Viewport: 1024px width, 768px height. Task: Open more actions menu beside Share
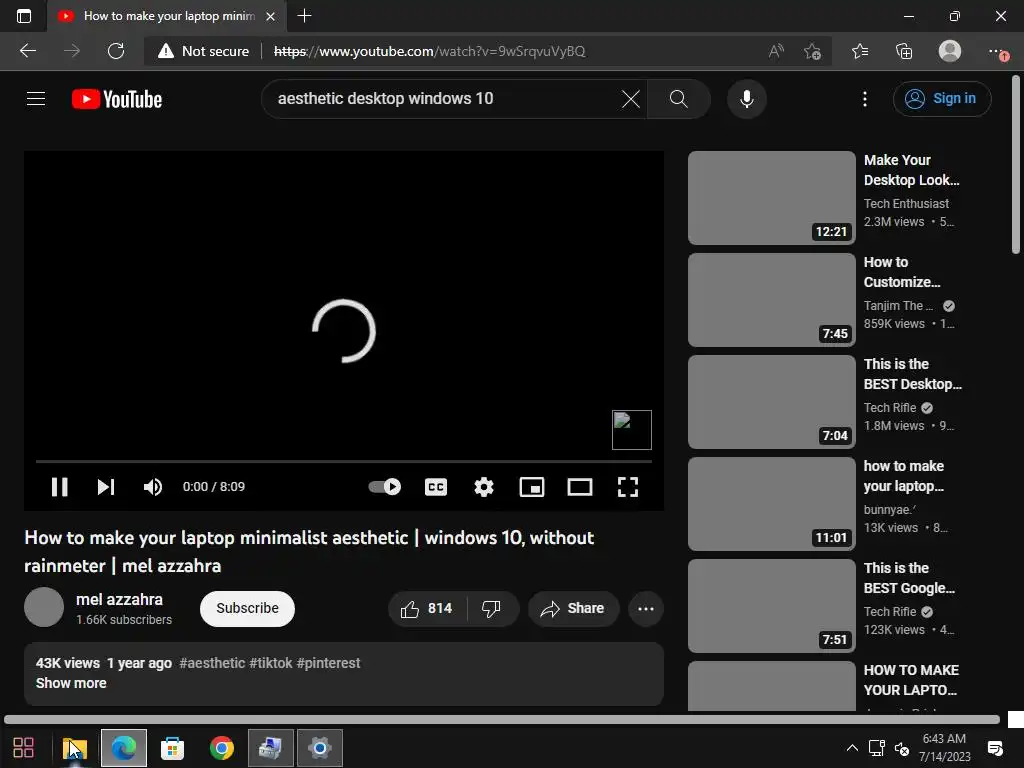tap(646, 609)
